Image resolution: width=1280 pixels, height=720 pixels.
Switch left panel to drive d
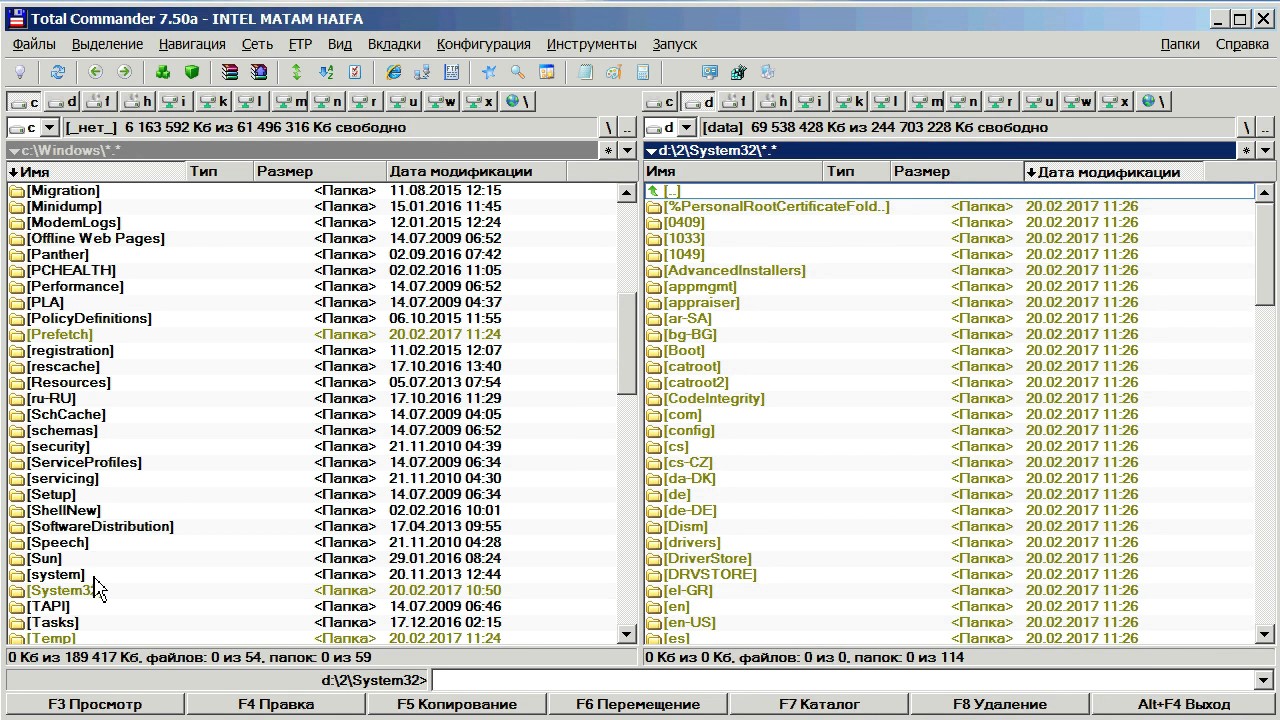click(x=63, y=101)
